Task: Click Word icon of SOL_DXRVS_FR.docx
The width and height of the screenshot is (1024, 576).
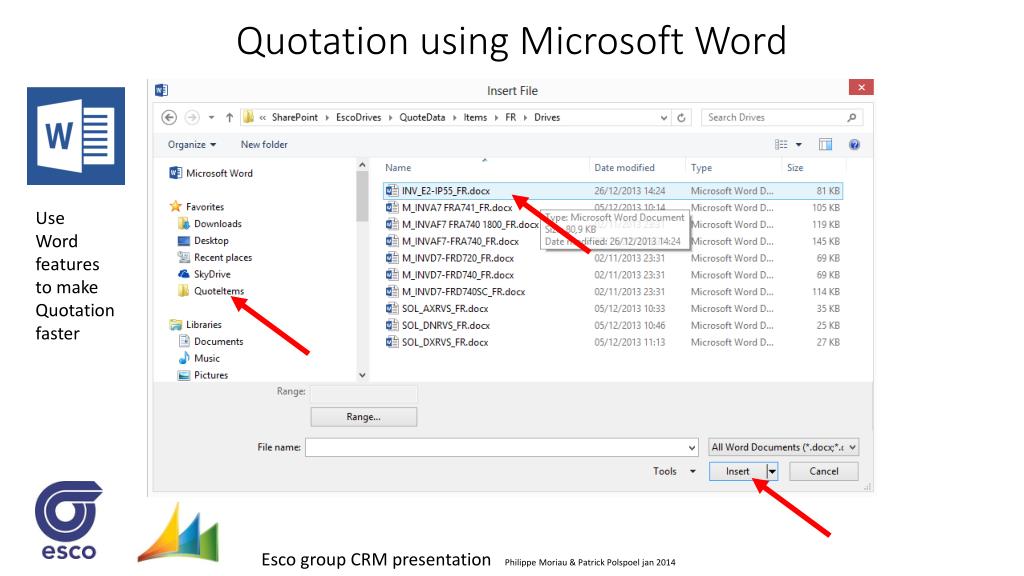Action: (392, 342)
